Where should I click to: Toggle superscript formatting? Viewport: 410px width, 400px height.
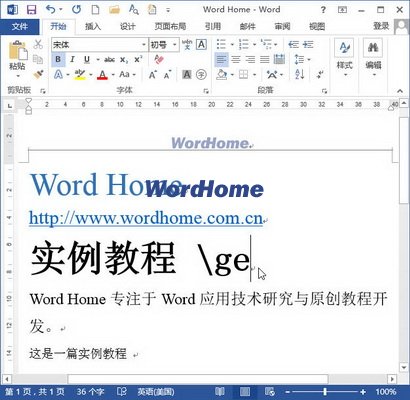[x=138, y=60]
